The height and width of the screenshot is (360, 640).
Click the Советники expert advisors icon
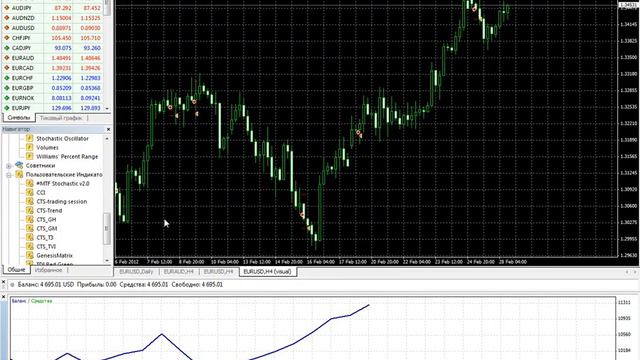19,165
